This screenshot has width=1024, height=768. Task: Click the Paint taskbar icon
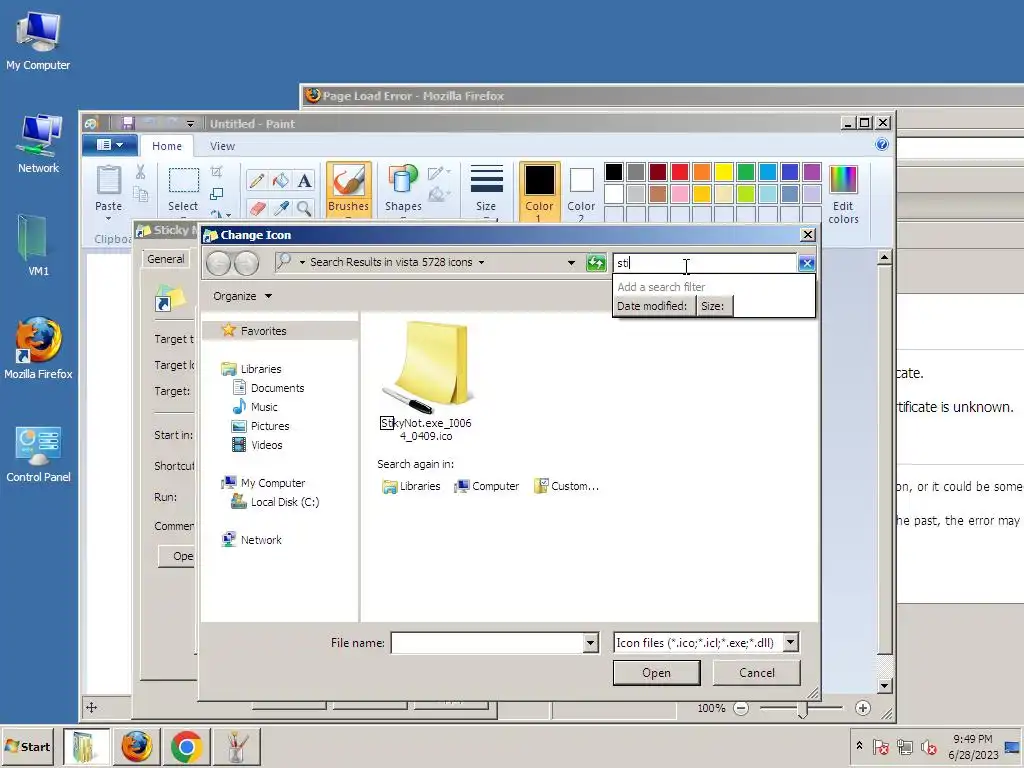236,746
